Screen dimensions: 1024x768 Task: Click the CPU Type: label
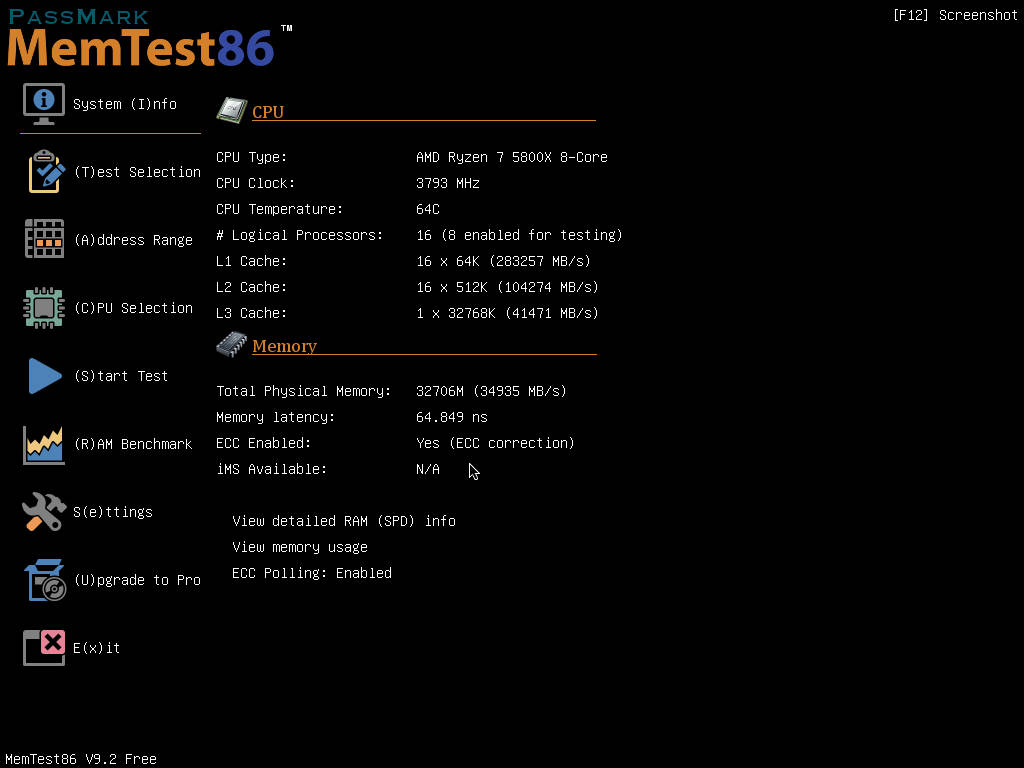pos(251,157)
